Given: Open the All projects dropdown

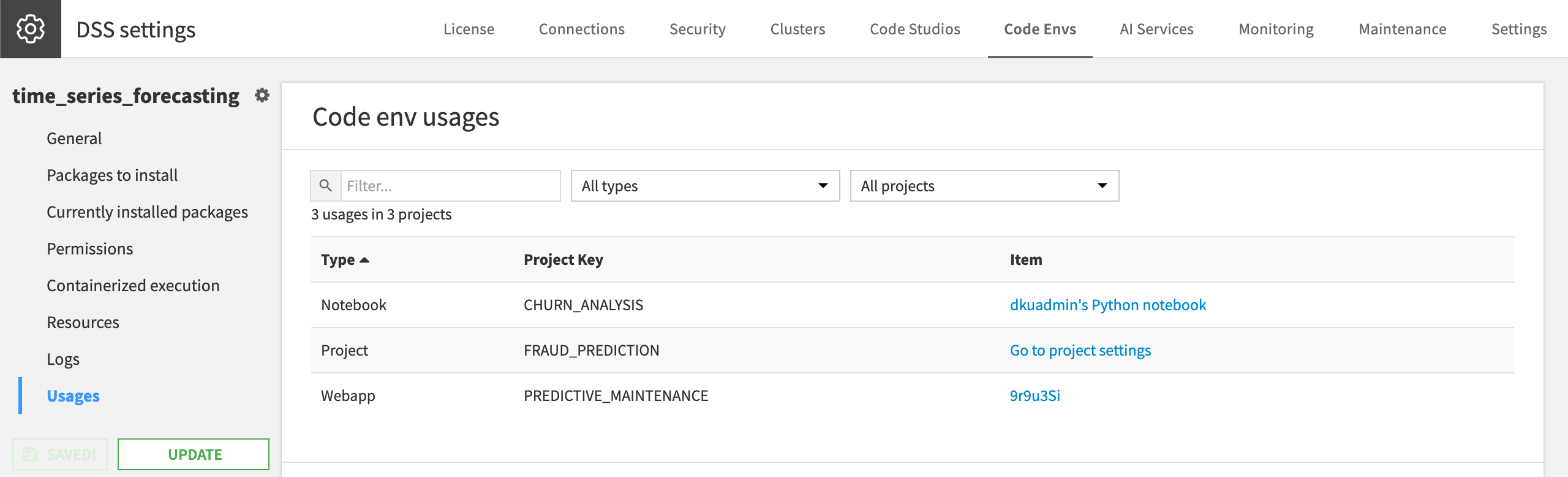Looking at the screenshot, I should [x=984, y=186].
